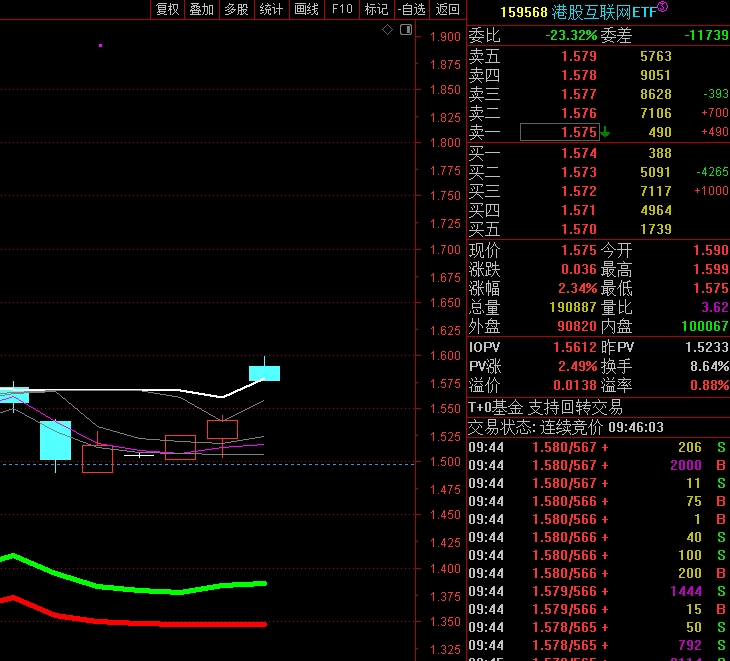730x661 pixels.
Task: Select the 09:44 trade with volume 2000
Action: coord(597,465)
